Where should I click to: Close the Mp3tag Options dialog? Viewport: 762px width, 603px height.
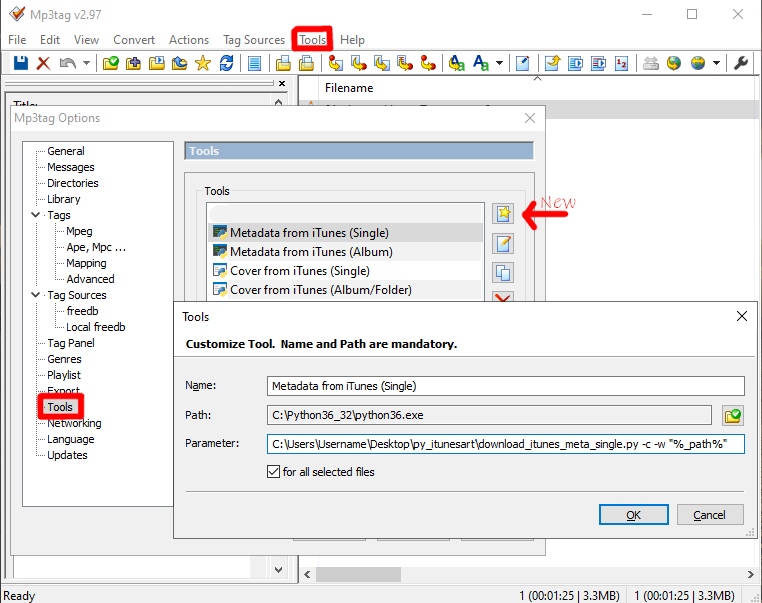coord(530,118)
